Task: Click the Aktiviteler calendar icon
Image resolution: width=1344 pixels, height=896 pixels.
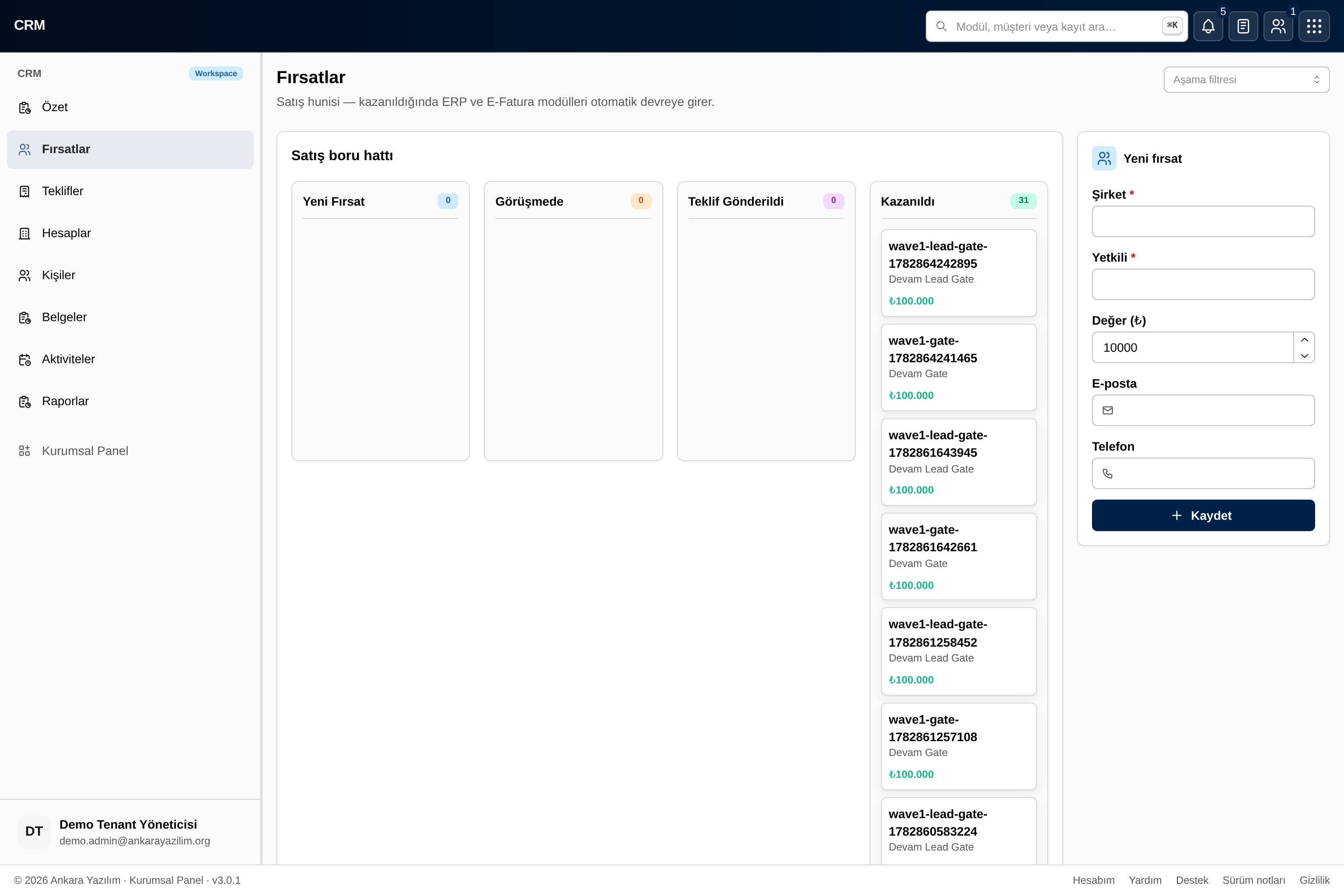Action: pyautogui.click(x=24, y=360)
